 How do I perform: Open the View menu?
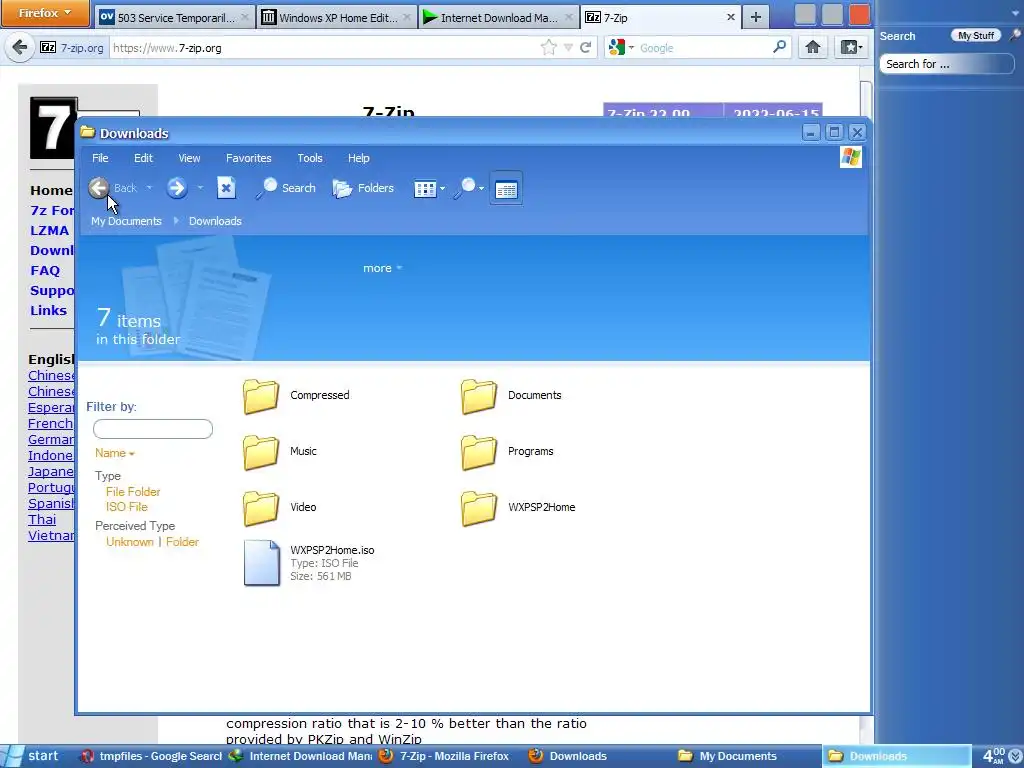pos(189,158)
